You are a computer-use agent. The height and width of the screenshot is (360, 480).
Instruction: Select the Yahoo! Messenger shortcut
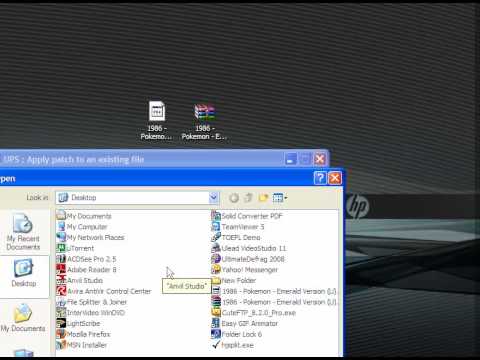245,270
